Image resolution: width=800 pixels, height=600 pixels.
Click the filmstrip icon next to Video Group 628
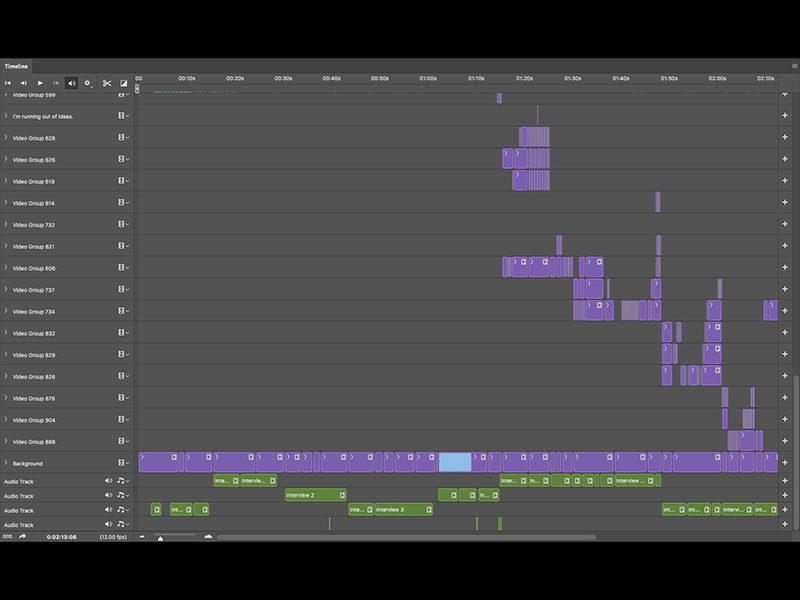(x=120, y=137)
